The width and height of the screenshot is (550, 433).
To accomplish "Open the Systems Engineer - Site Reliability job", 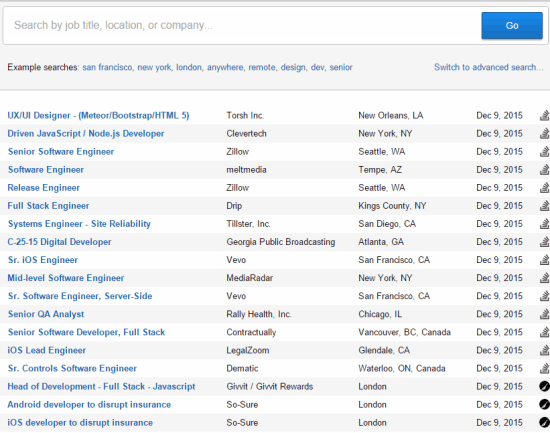I will (79, 224).
